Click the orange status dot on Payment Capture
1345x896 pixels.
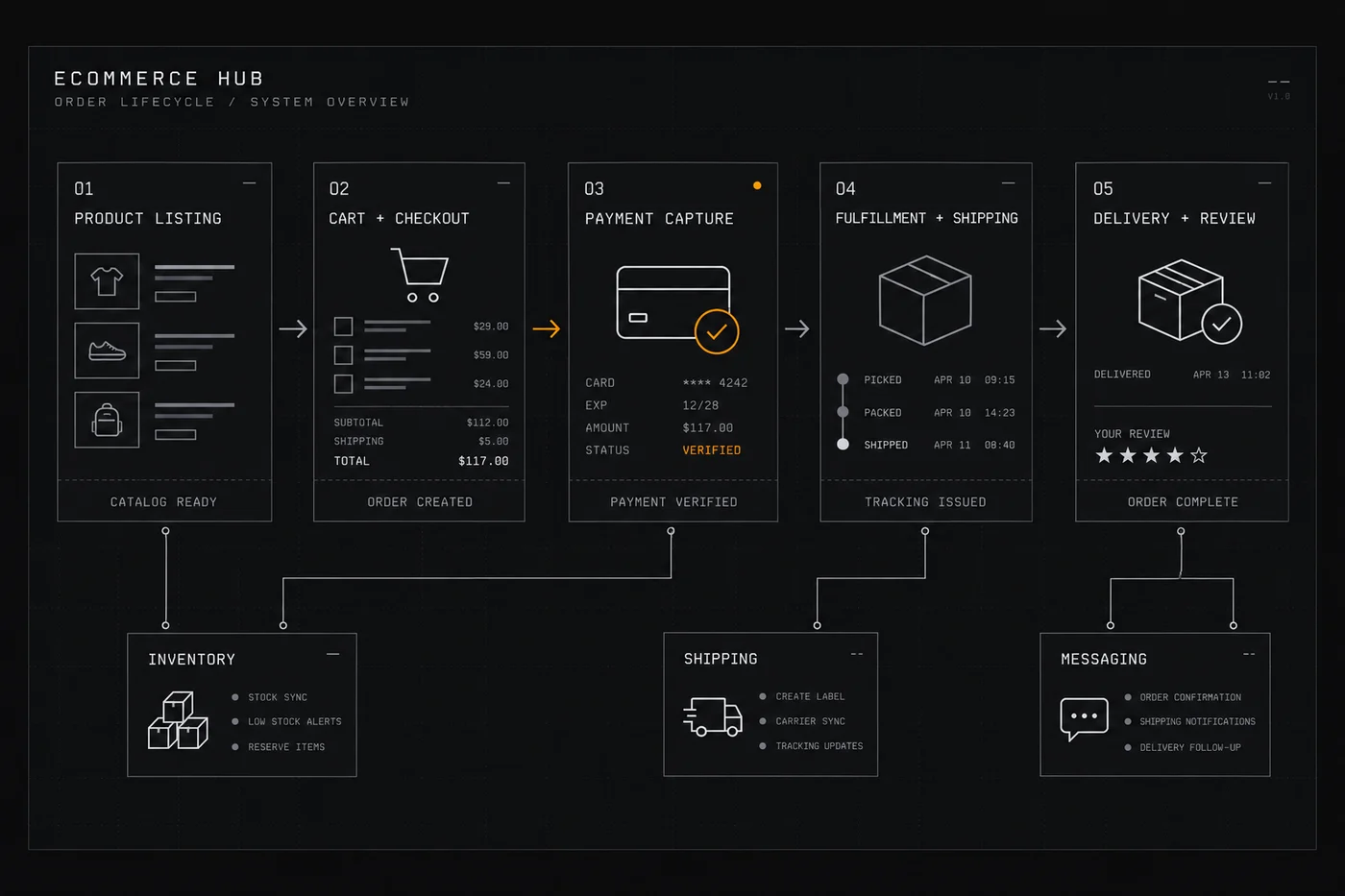tap(757, 185)
